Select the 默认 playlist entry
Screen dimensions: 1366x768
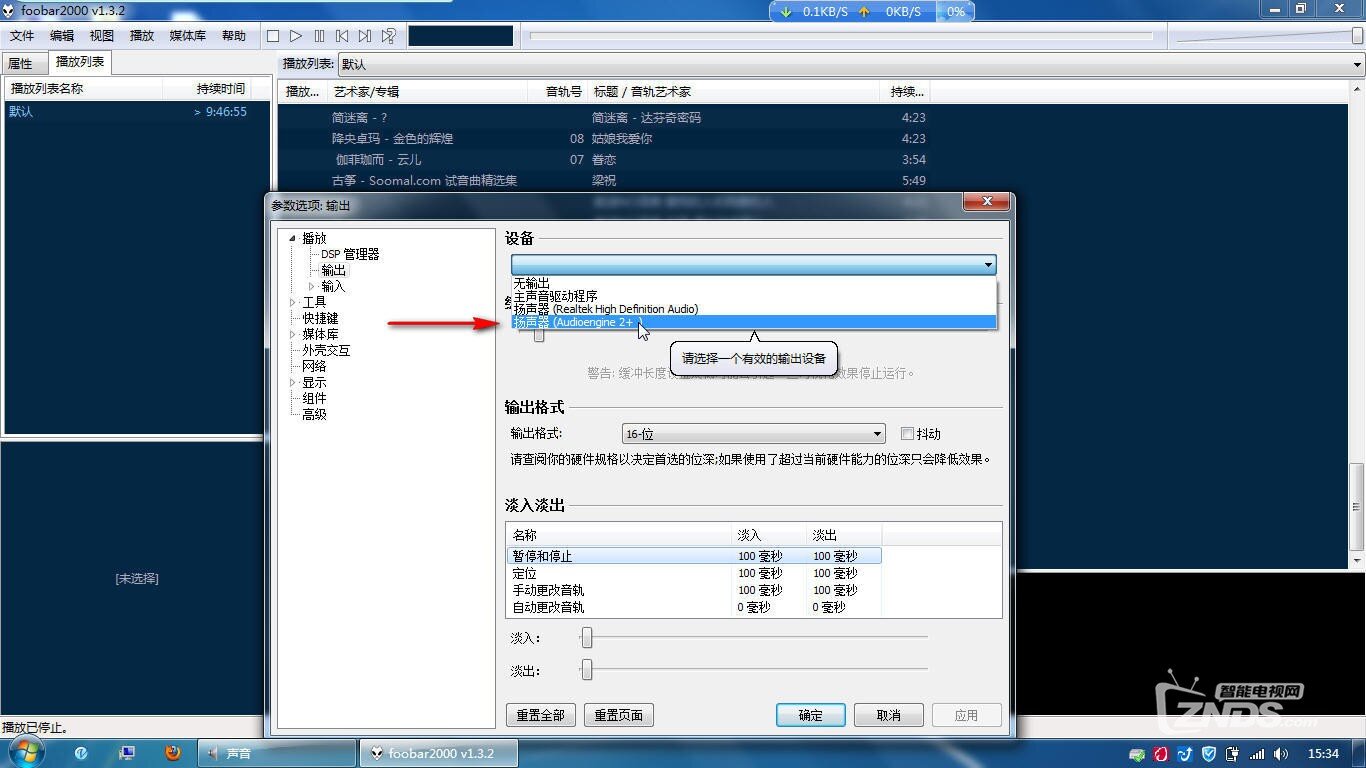pos(137,112)
